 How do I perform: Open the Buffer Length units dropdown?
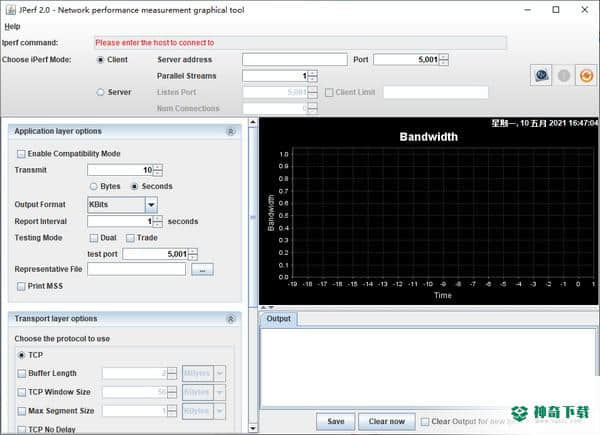pos(220,373)
